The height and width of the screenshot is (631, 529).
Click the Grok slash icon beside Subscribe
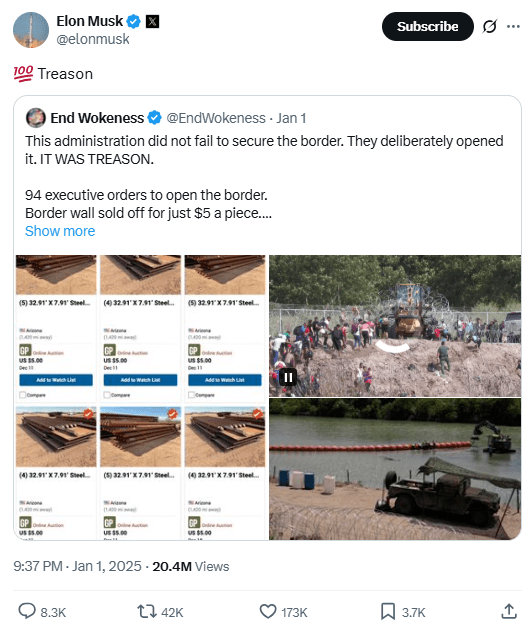490,27
